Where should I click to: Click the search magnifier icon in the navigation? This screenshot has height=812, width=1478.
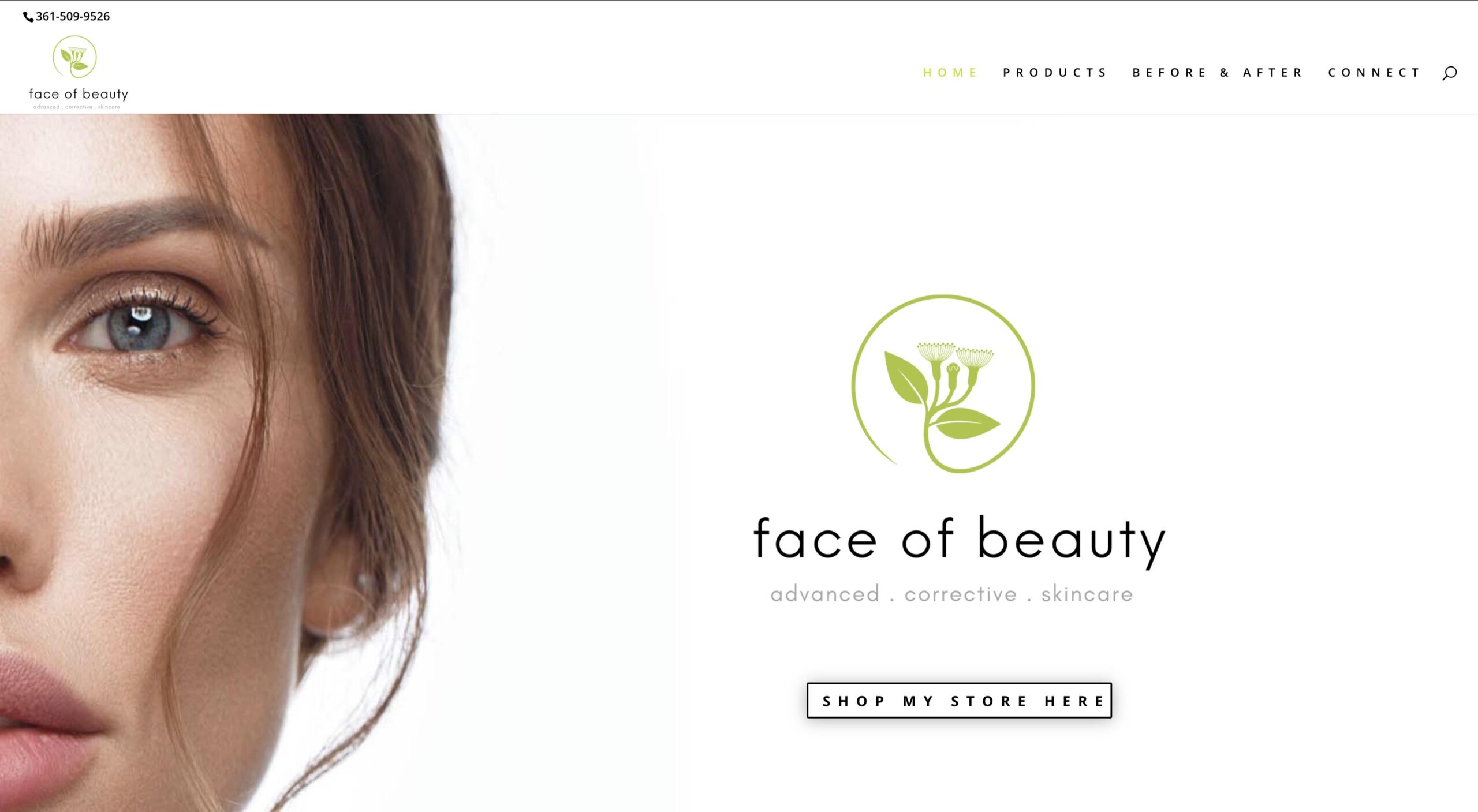[1449, 73]
